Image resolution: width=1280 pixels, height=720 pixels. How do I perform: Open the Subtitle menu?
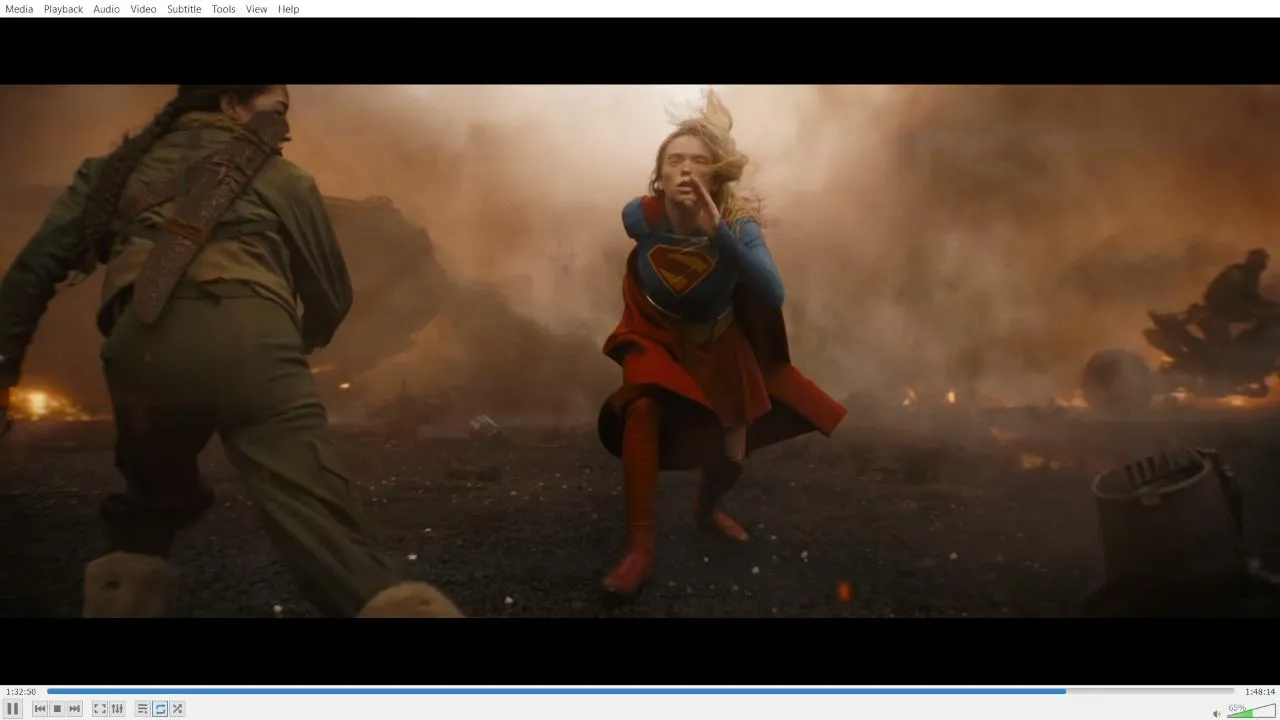(184, 9)
